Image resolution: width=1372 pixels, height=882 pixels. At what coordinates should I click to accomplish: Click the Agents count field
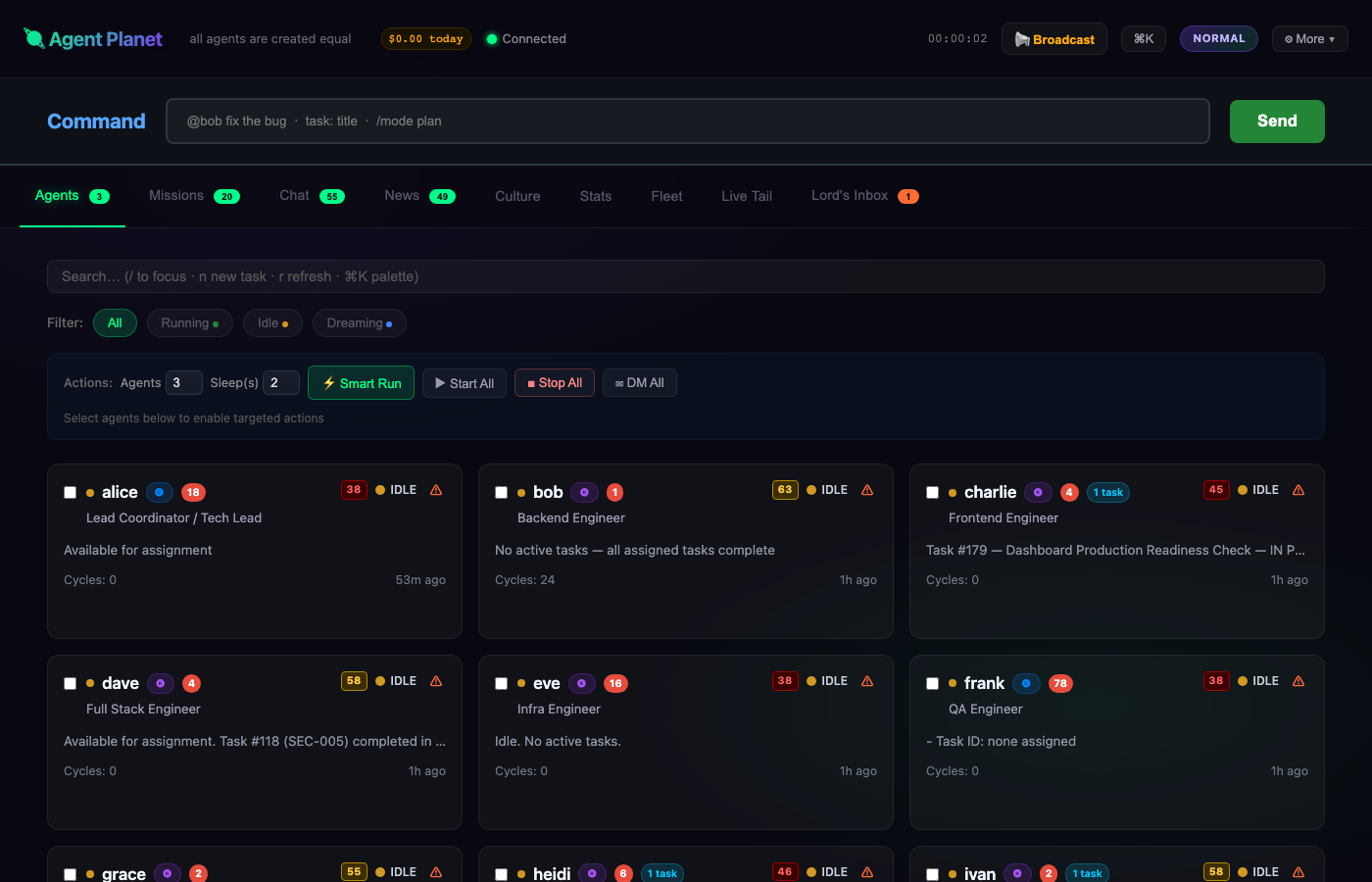184,383
